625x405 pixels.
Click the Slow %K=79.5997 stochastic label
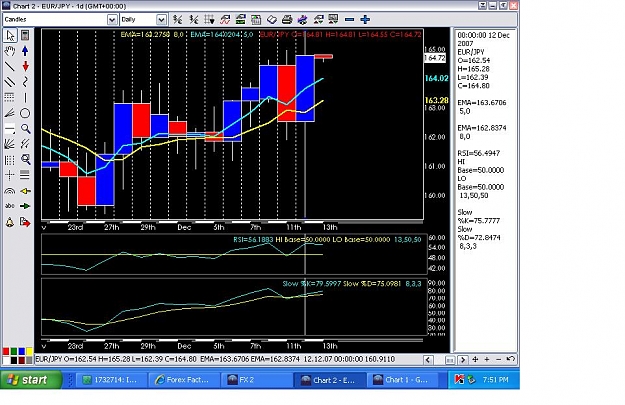click(312, 284)
